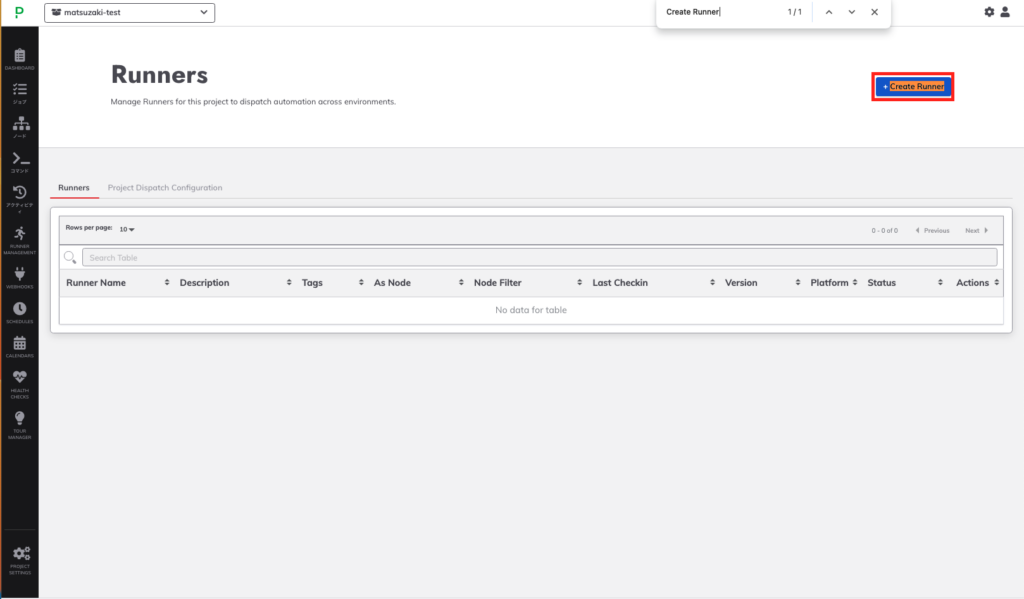The image size is (1024, 599).
Task: Open the コマンド (Commands) sidebar icon
Action: pos(20,161)
